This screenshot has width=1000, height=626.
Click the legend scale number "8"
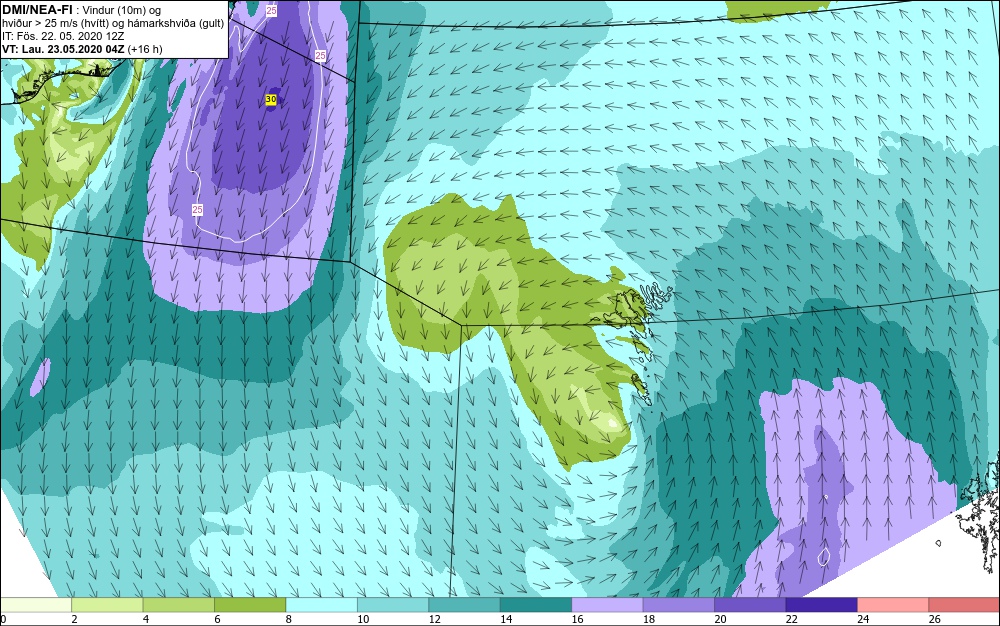click(289, 619)
